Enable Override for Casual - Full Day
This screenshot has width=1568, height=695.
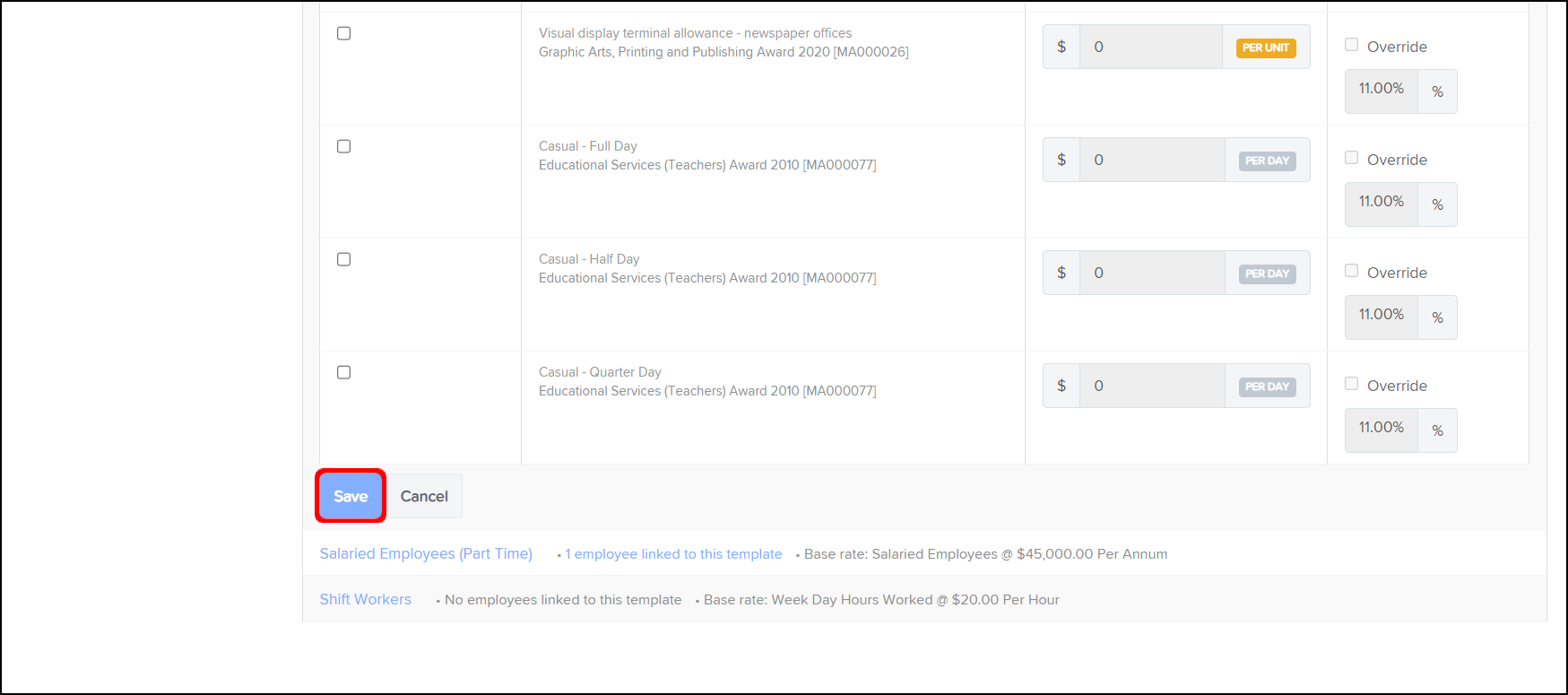point(1351,158)
